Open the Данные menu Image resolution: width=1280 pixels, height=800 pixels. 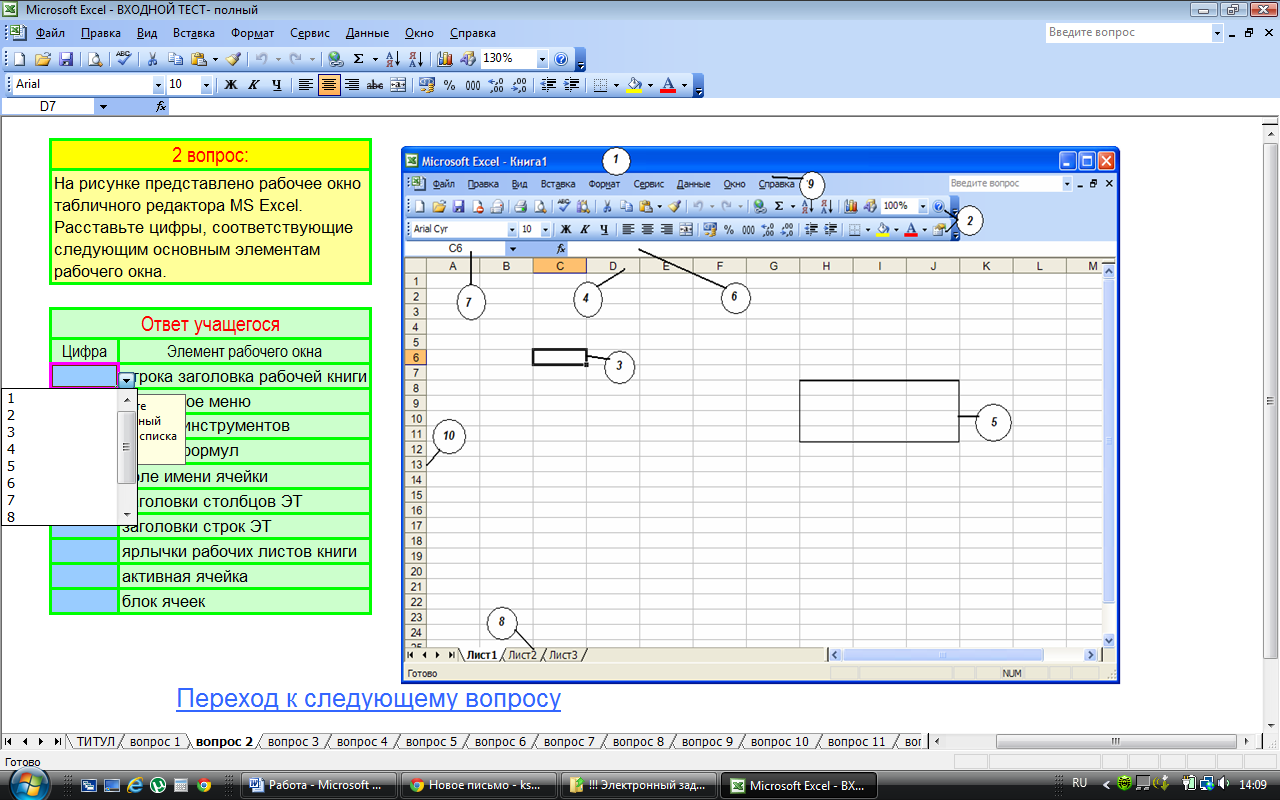click(x=369, y=33)
